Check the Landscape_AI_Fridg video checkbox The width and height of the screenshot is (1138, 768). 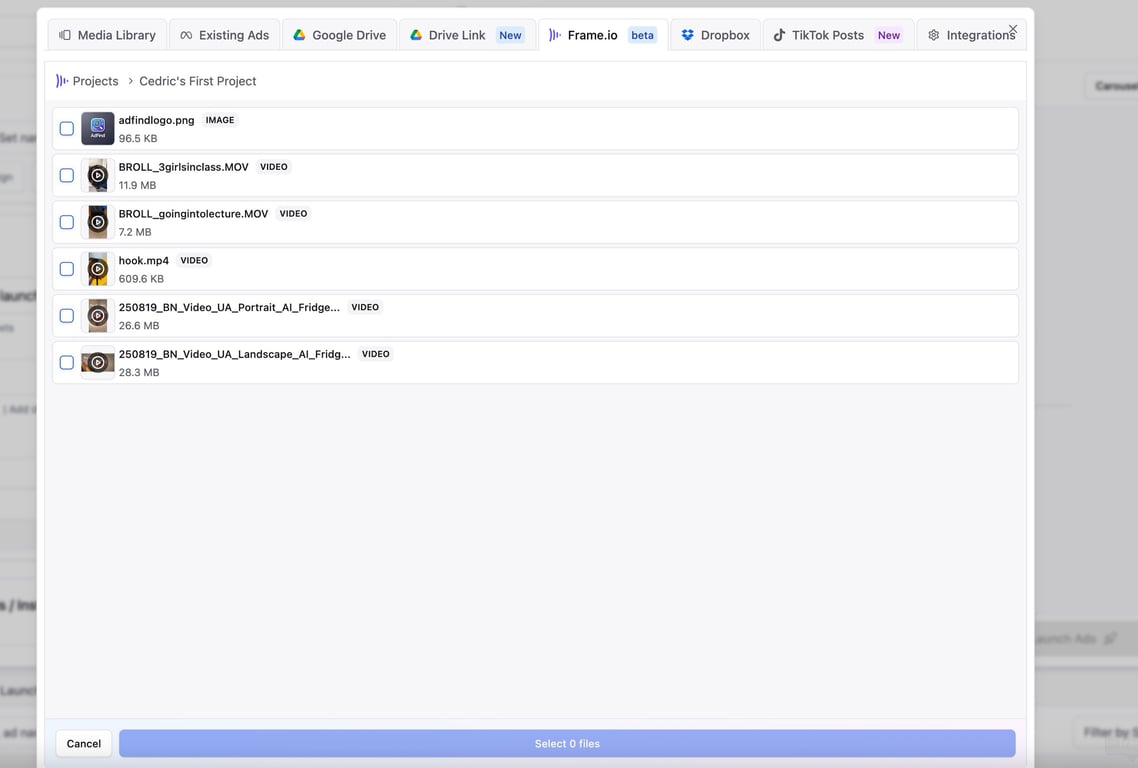[x=67, y=362]
